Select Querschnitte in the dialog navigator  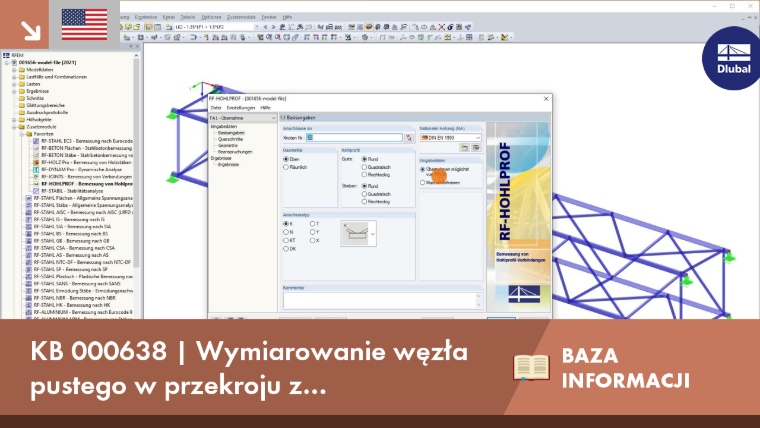[230, 139]
